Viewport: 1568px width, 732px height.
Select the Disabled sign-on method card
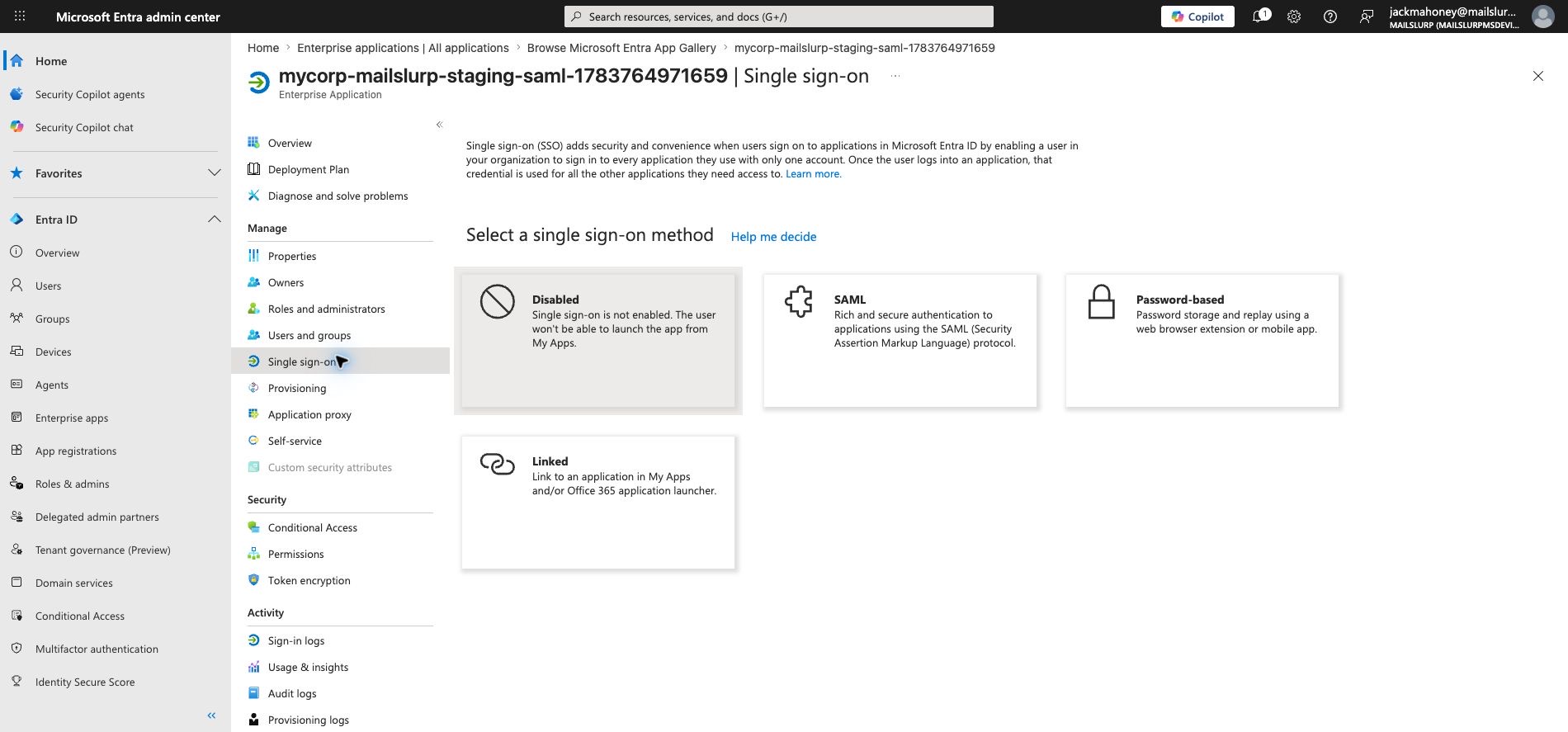598,341
